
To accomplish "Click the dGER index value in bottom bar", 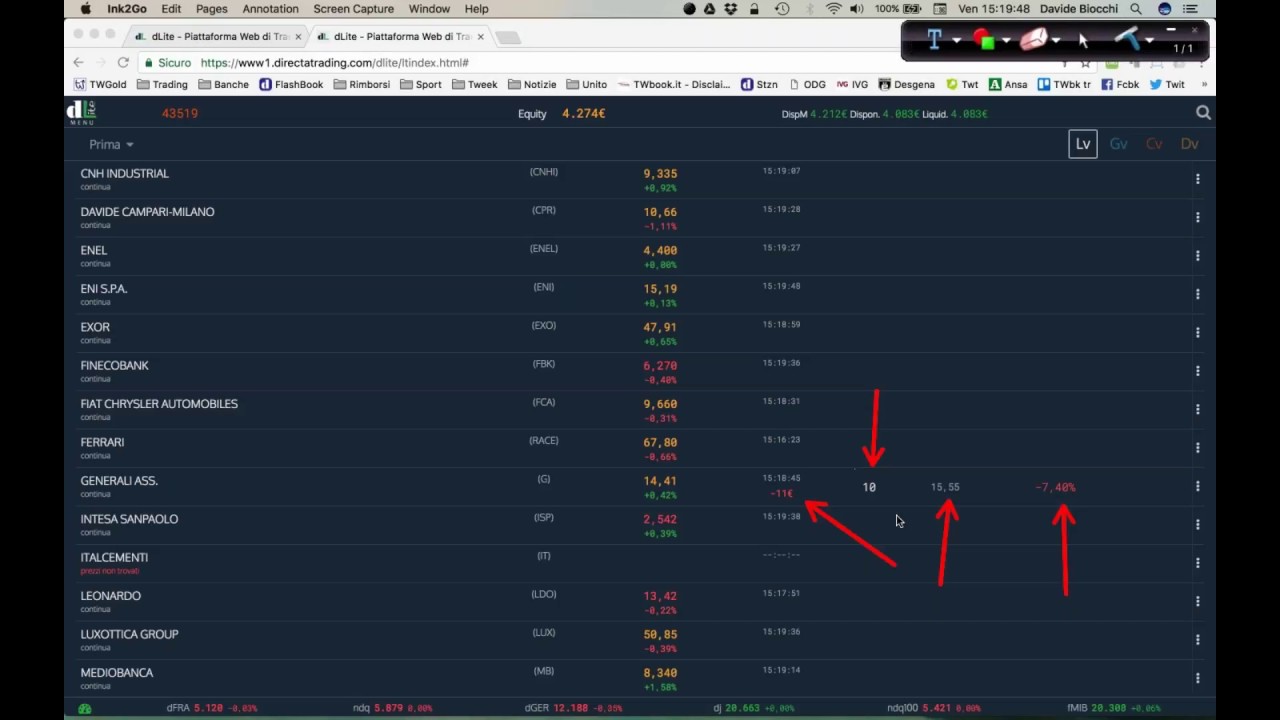I will click(x=570, y=708).
